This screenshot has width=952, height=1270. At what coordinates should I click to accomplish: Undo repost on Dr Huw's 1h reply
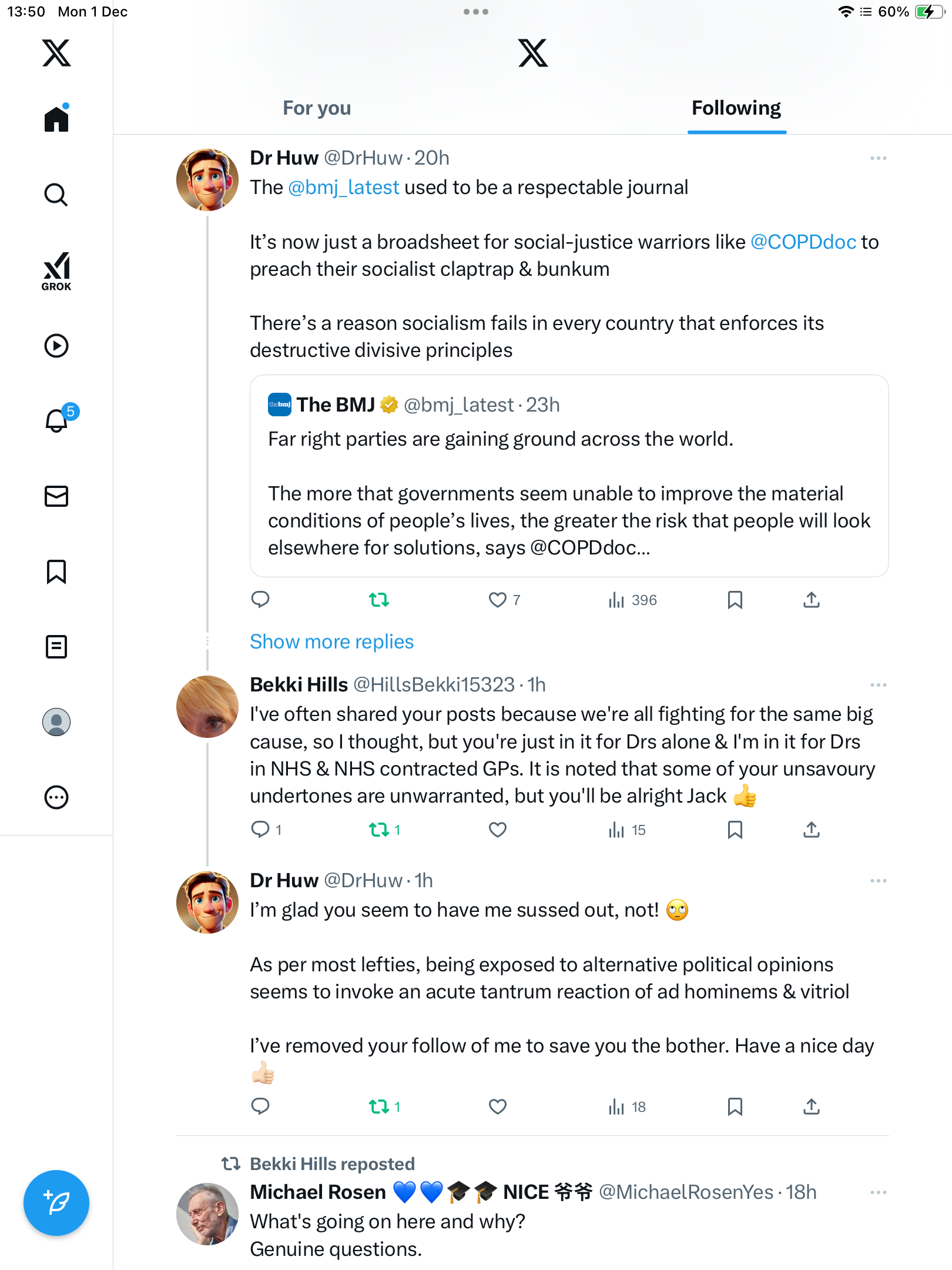click(x=379, y=1107)
